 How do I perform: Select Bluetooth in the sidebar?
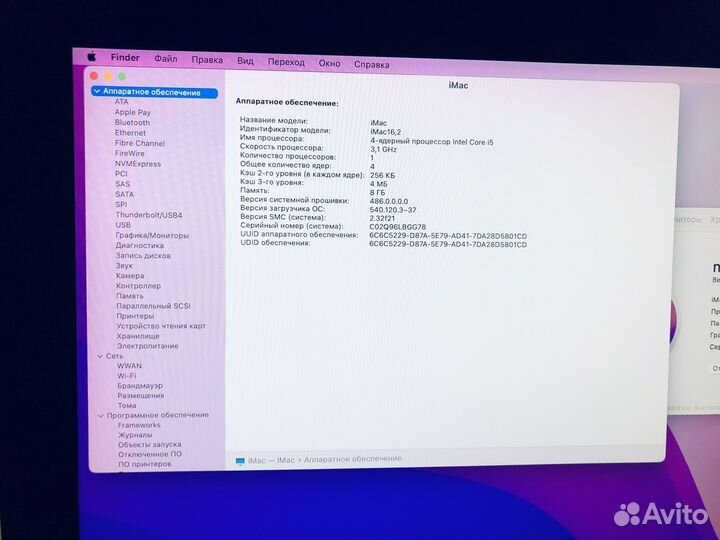[x=132, y=123]
